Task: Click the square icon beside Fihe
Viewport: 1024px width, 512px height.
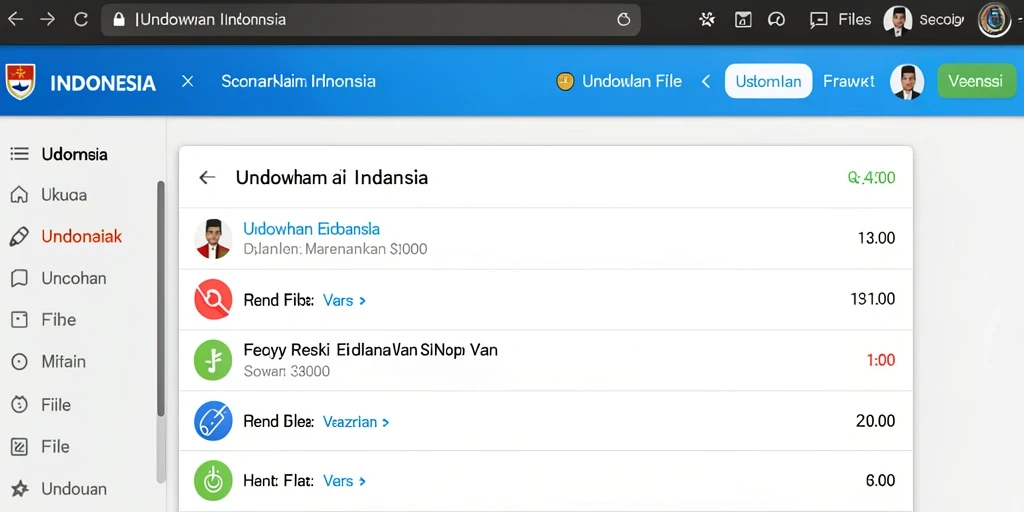Action: coord(20,320)
